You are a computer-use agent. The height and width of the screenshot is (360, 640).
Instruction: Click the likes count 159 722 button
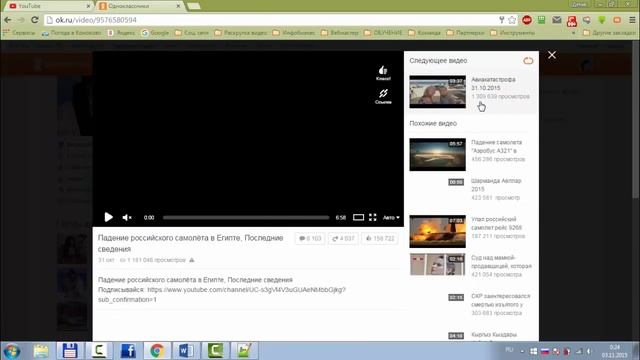pos(380,238)
